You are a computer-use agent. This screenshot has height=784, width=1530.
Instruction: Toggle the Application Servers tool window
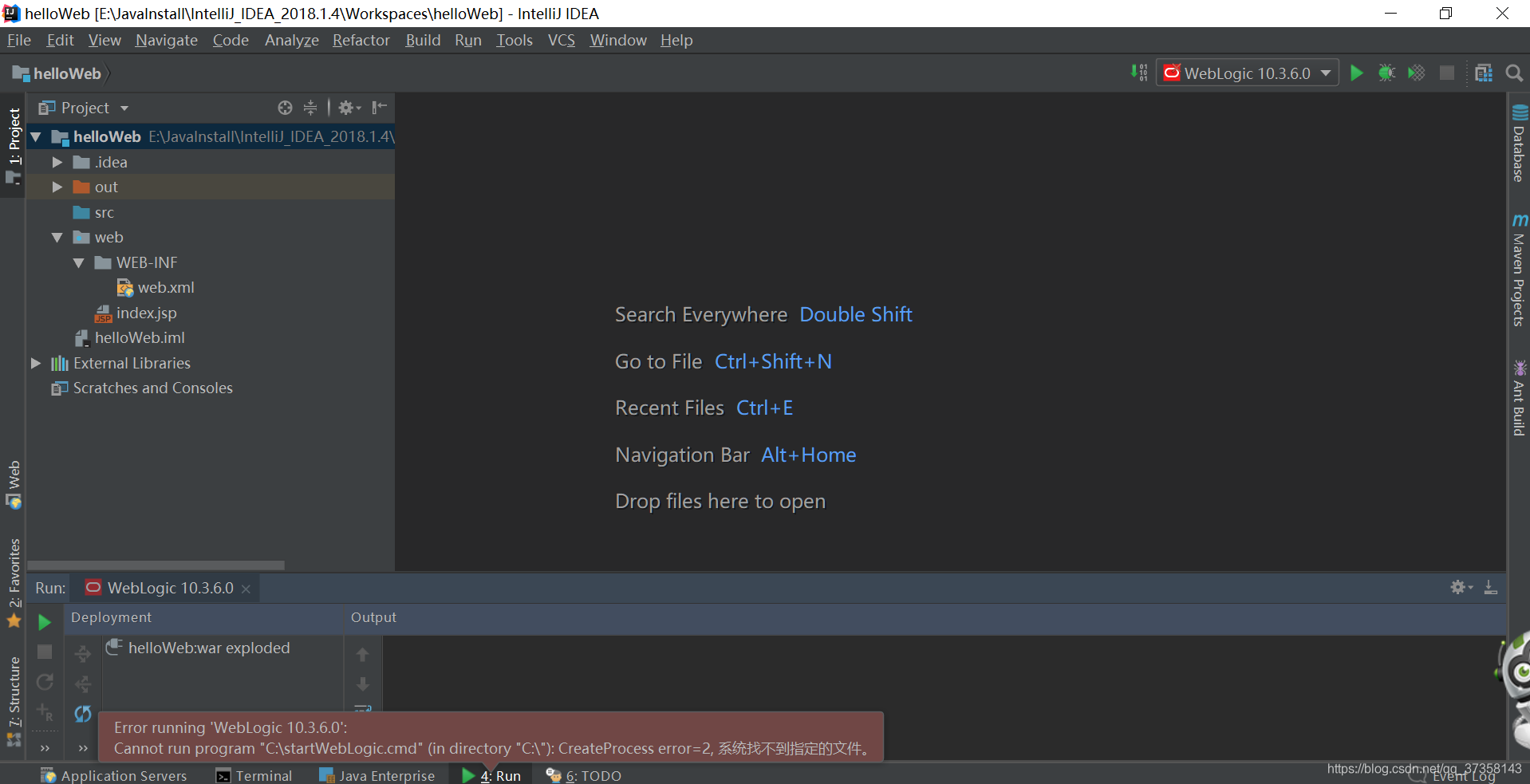coord(114,775)
